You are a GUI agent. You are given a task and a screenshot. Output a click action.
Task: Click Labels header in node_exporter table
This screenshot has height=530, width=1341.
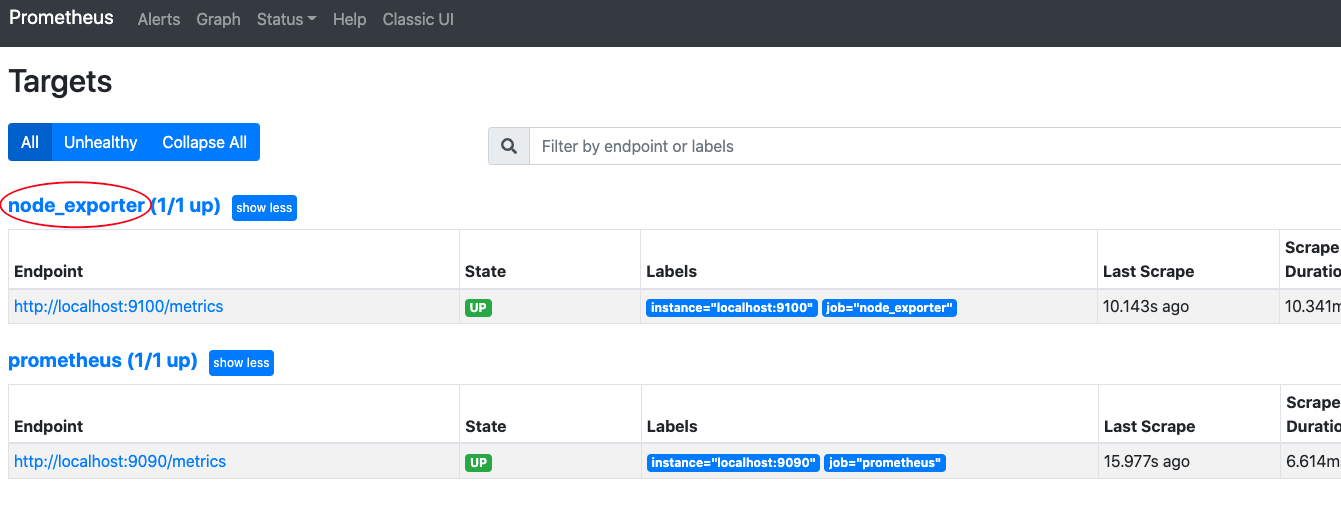click(x=672, y=271)
